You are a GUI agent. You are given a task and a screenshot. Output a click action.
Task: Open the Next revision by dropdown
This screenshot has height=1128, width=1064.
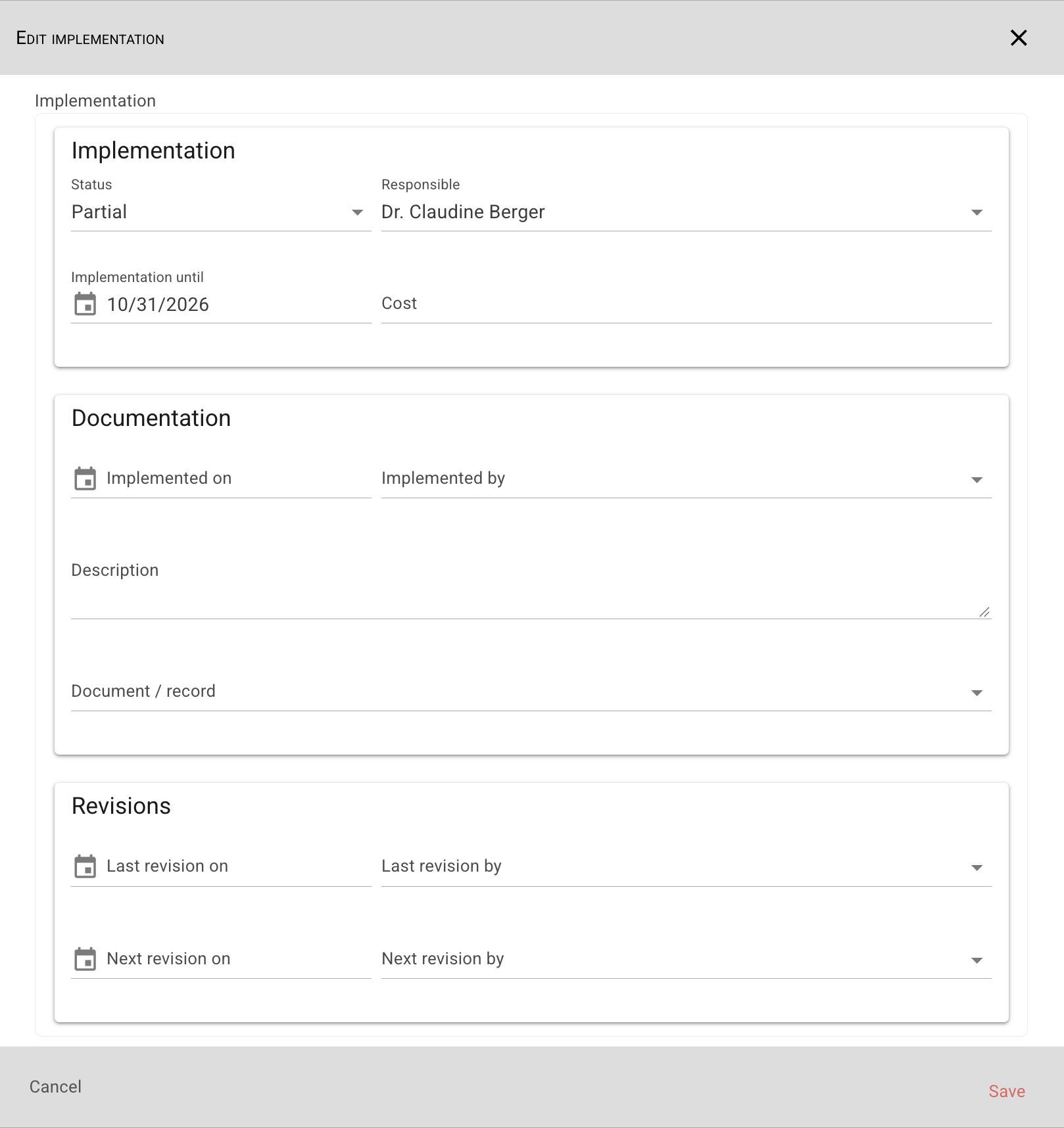tap(686, 960)
